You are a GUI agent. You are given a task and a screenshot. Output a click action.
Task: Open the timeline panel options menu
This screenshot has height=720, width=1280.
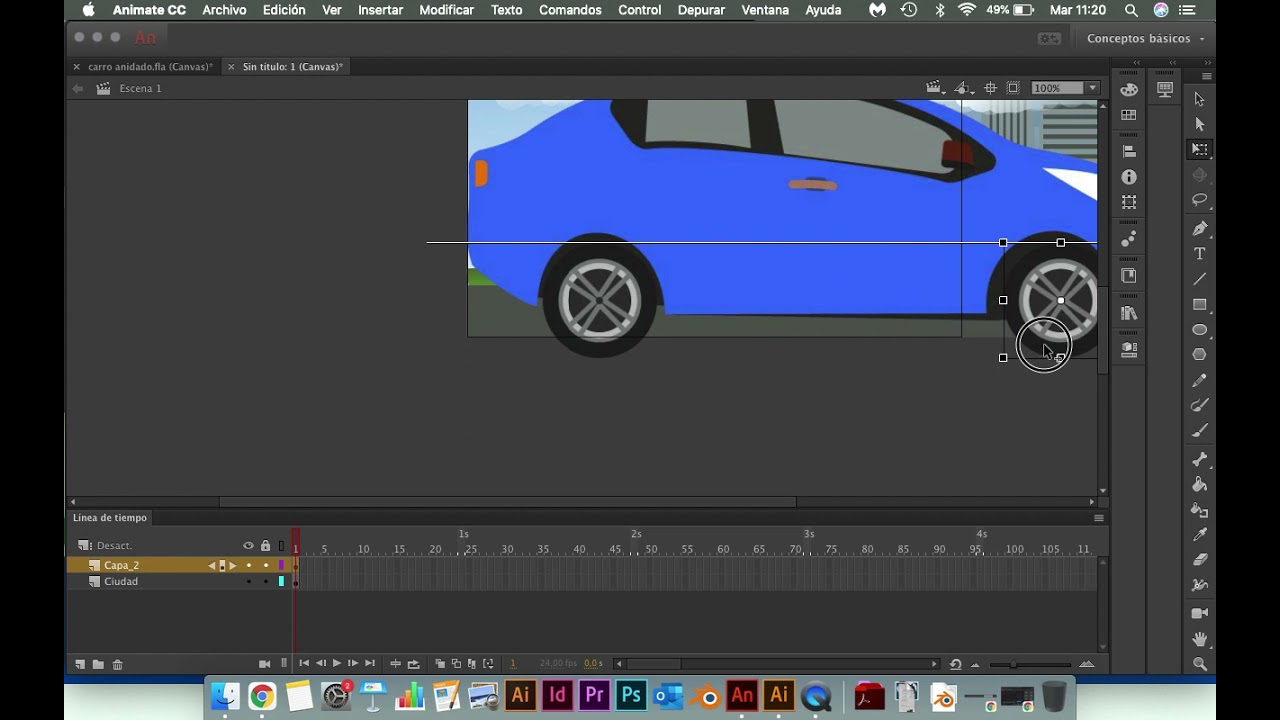click(x=1099, y=518)
